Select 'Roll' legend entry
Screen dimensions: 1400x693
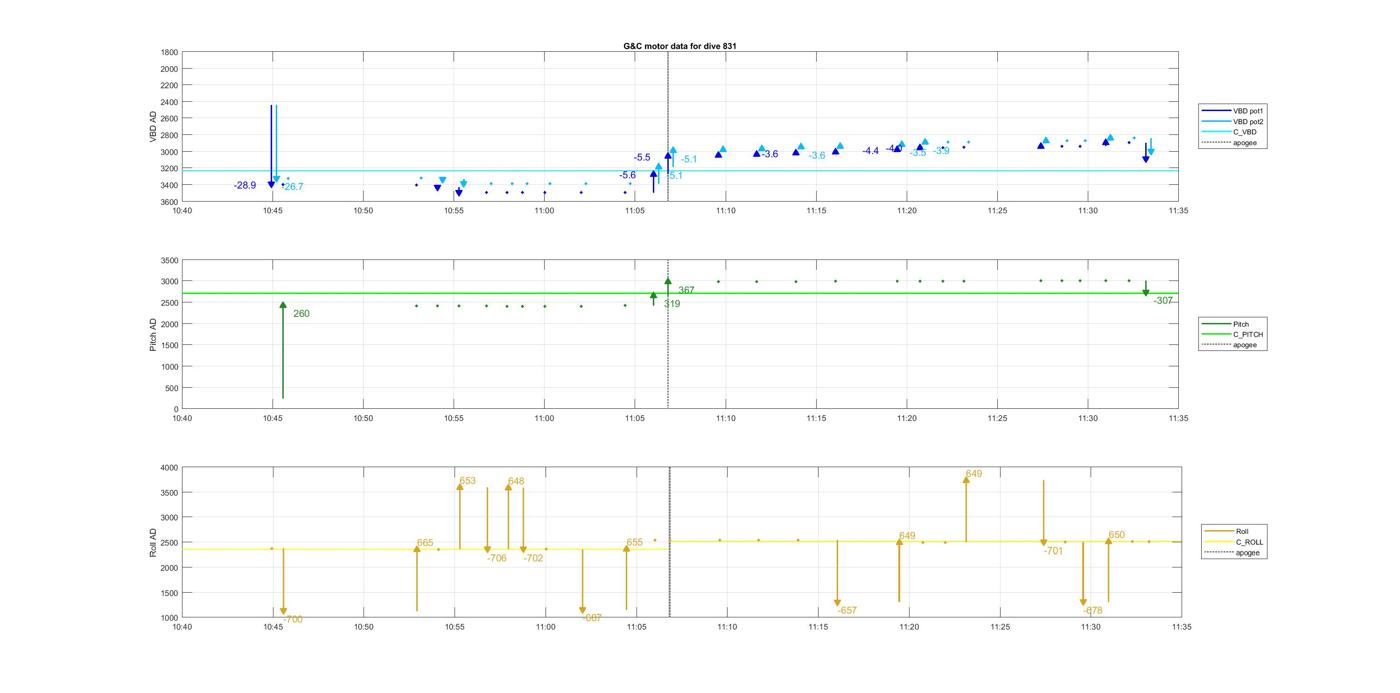click(x=1242, y=531)
